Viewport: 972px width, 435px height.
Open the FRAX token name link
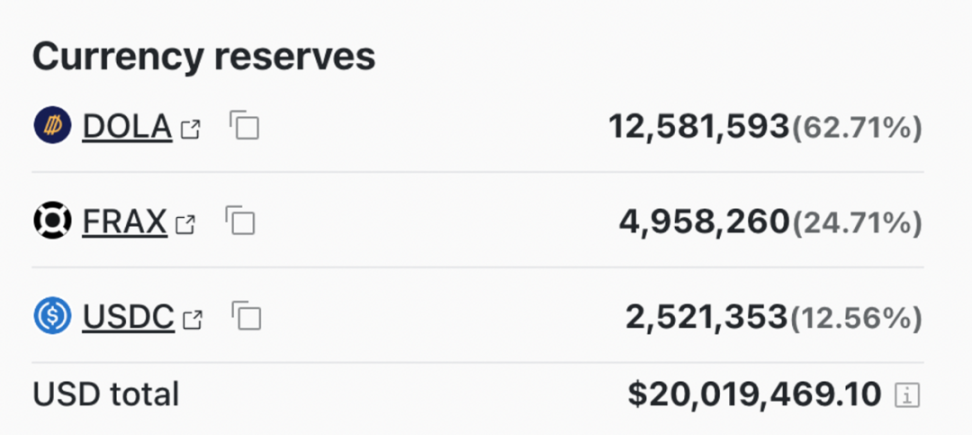click(x=124, y=221)
